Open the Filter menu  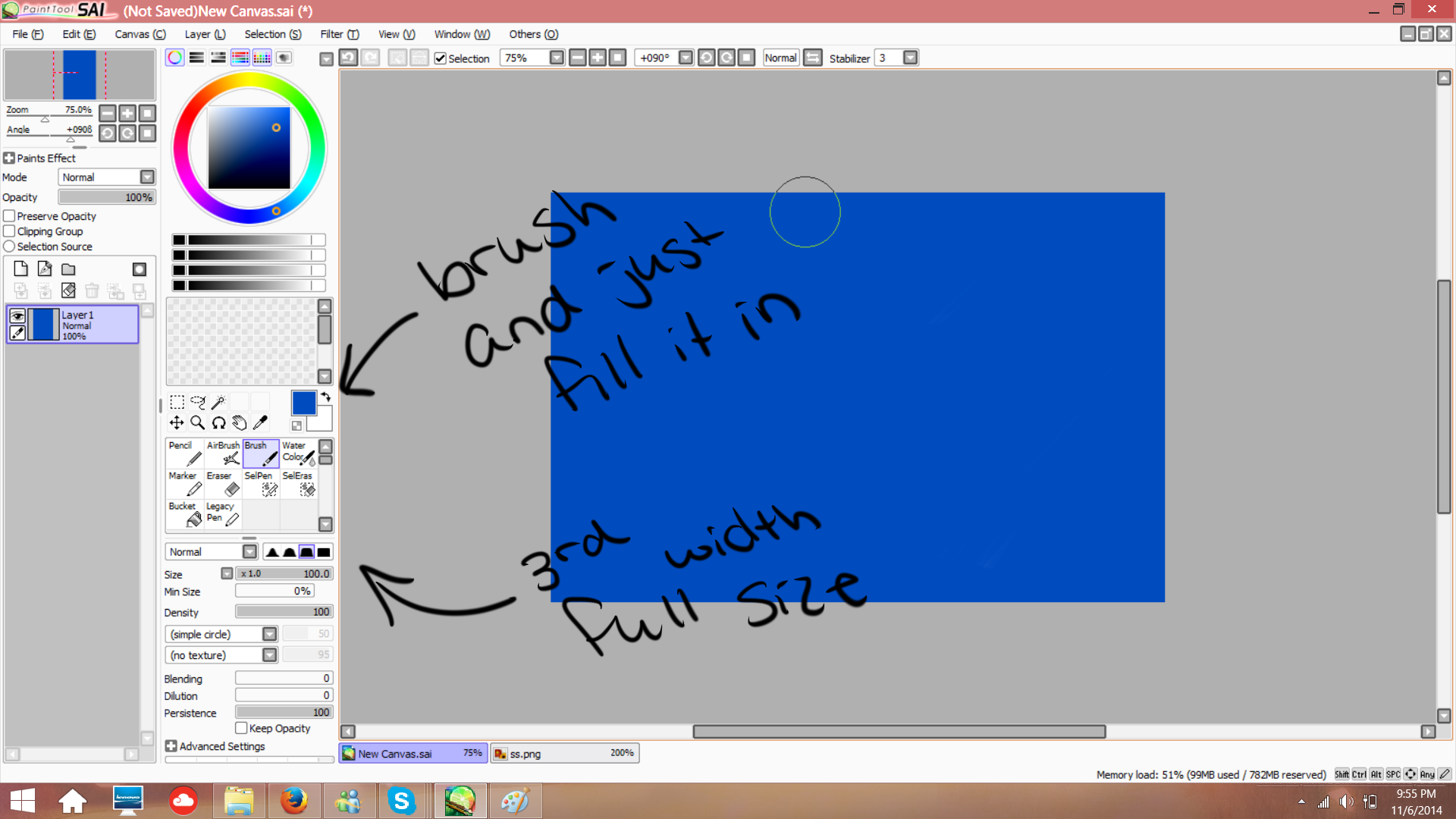pyautogui.click(x=339, y=34)
